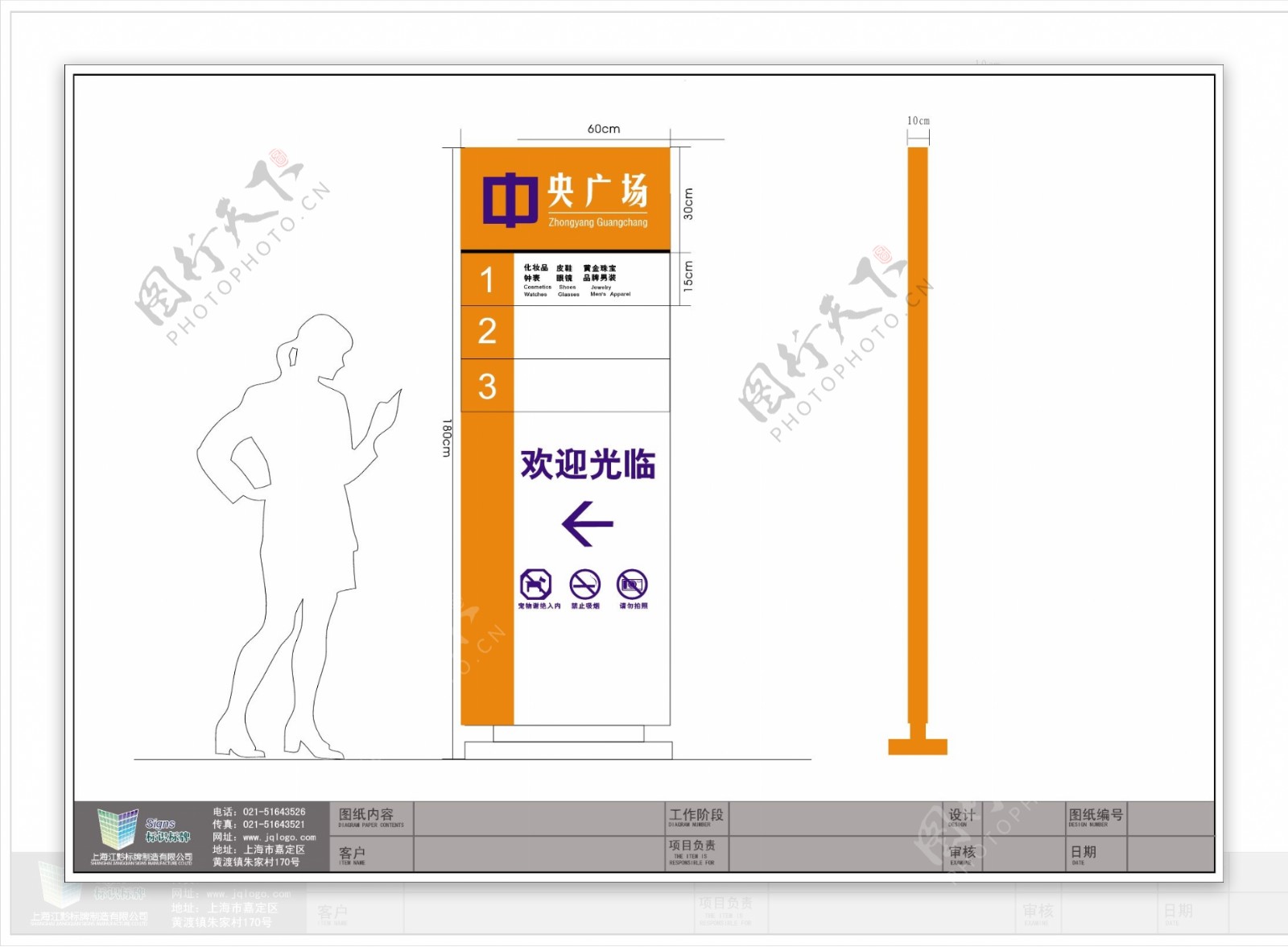Click the 宠物谢绝入内 caption
This screenshot has width=1288, height=947.
(x=539, y=606)
